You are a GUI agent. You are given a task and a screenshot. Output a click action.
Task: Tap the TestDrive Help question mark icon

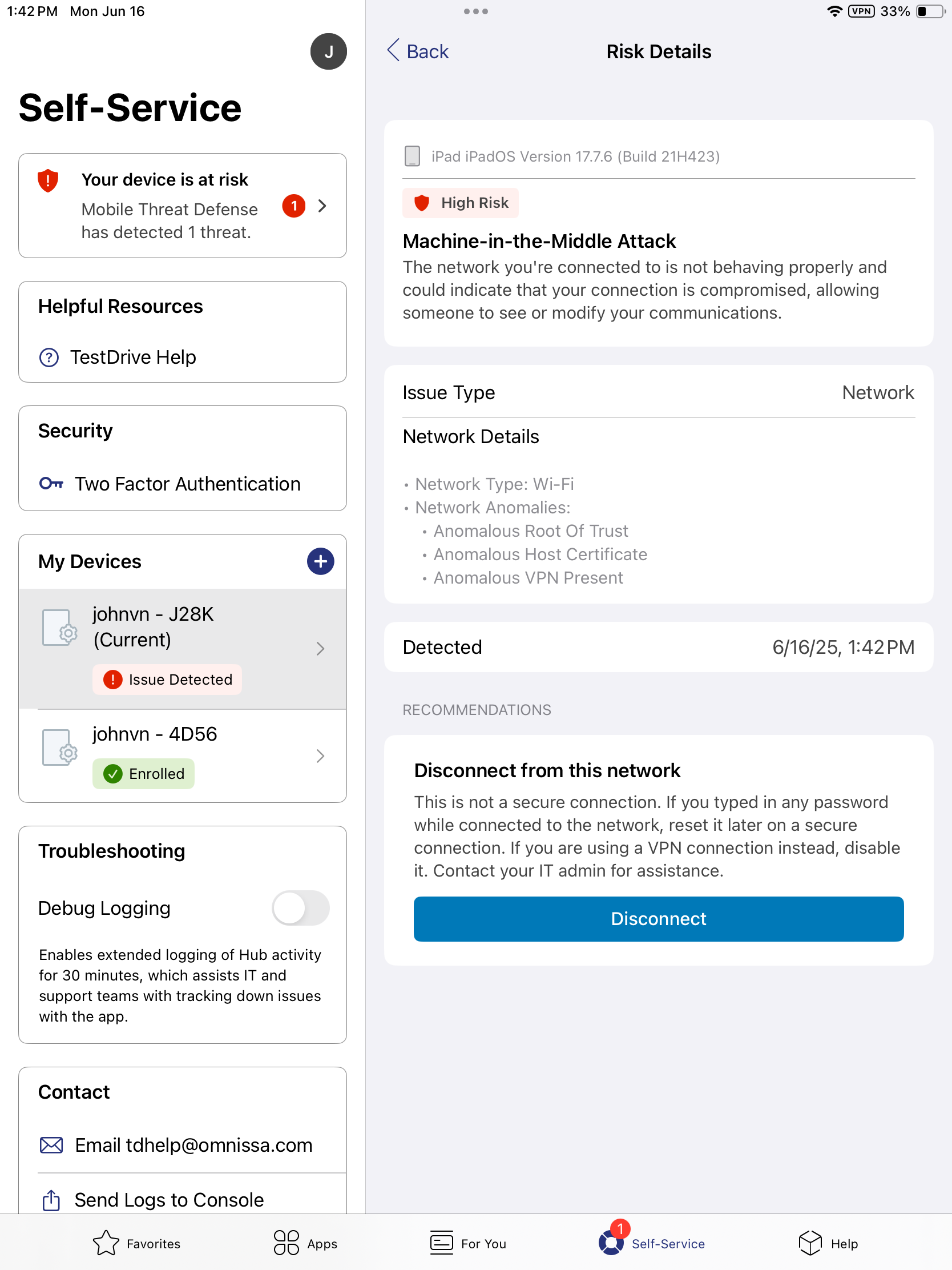(49, 357)
